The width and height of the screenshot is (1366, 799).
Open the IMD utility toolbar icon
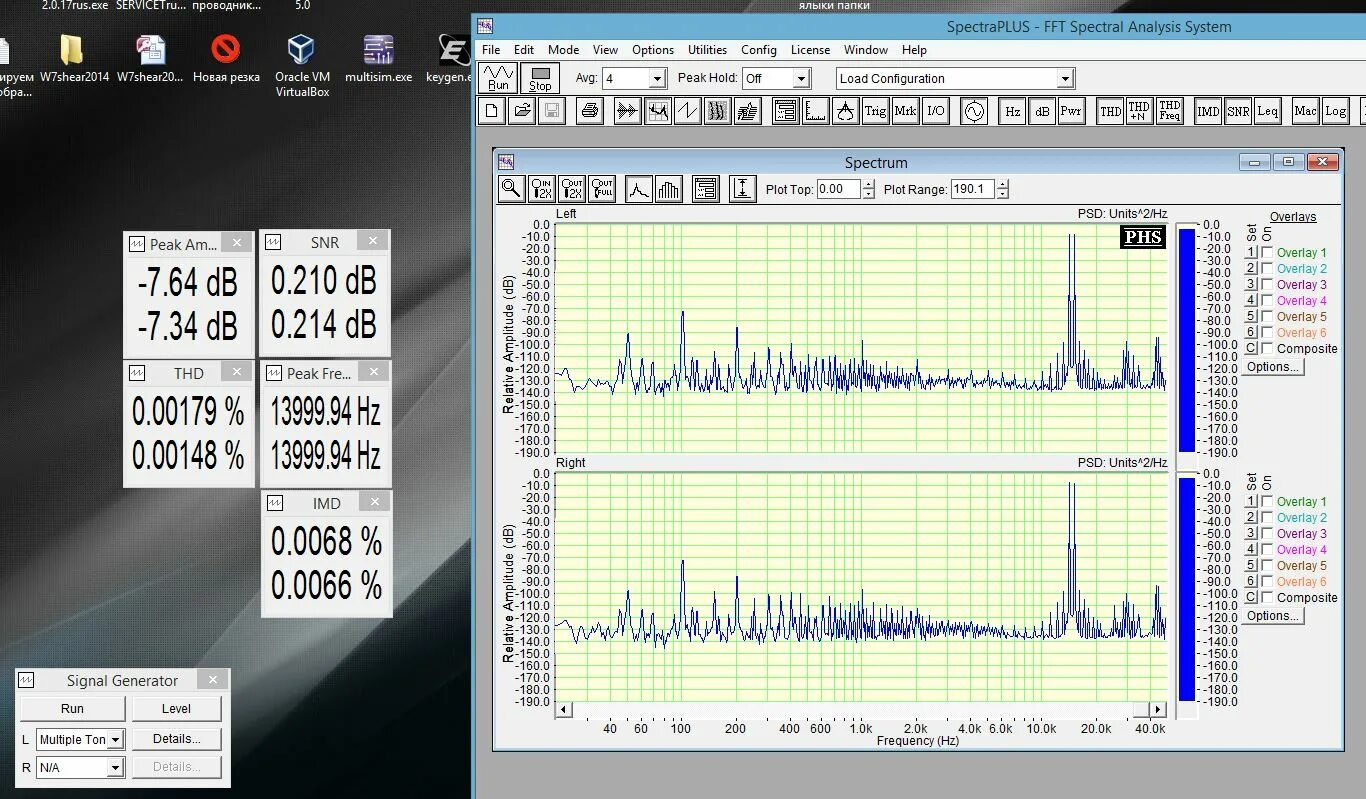click(x=1208, y=111)
